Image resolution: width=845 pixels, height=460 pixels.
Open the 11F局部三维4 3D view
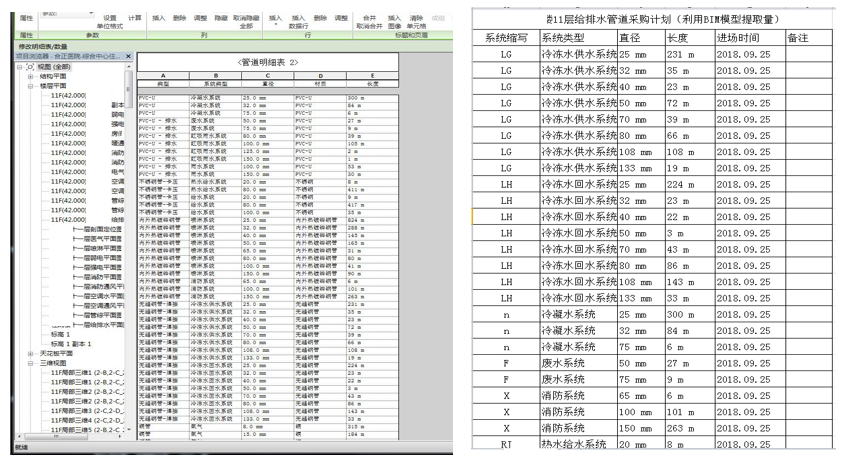coord(87,420)
